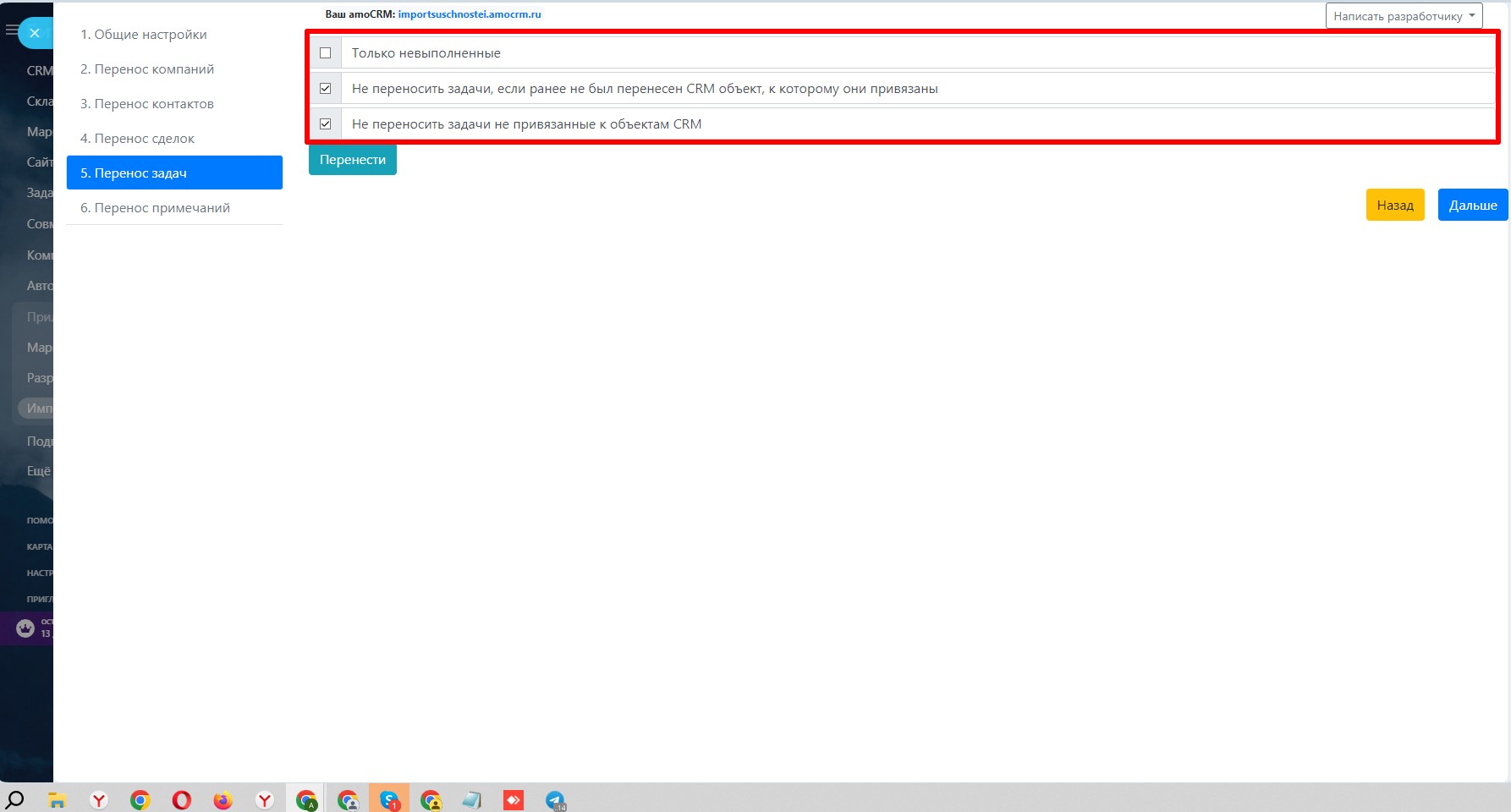The width and height of the screenshot is (1511, 812).
Task: Go to step '1. Общие настройки'
Action: 174,35
